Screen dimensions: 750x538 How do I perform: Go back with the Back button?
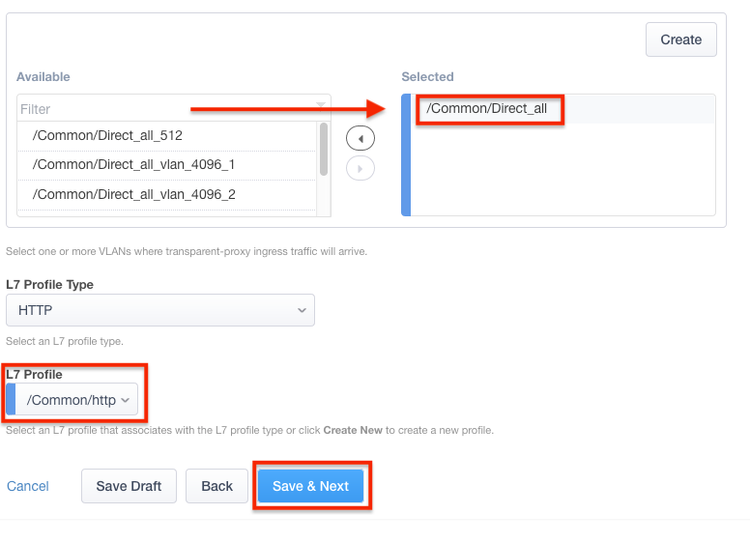pos(217,486)
